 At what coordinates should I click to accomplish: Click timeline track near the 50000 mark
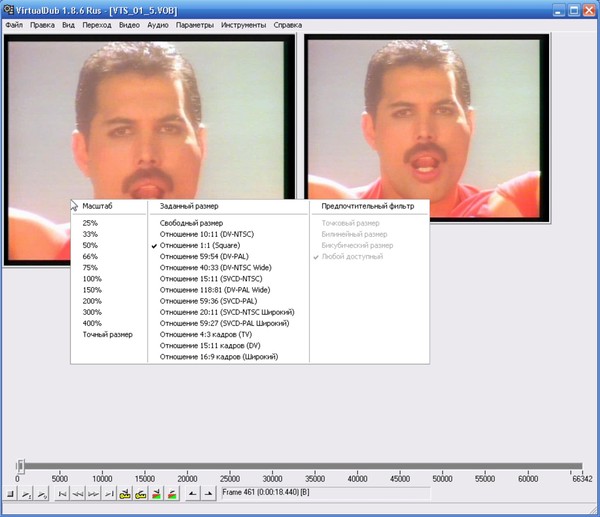pos(442,466)
